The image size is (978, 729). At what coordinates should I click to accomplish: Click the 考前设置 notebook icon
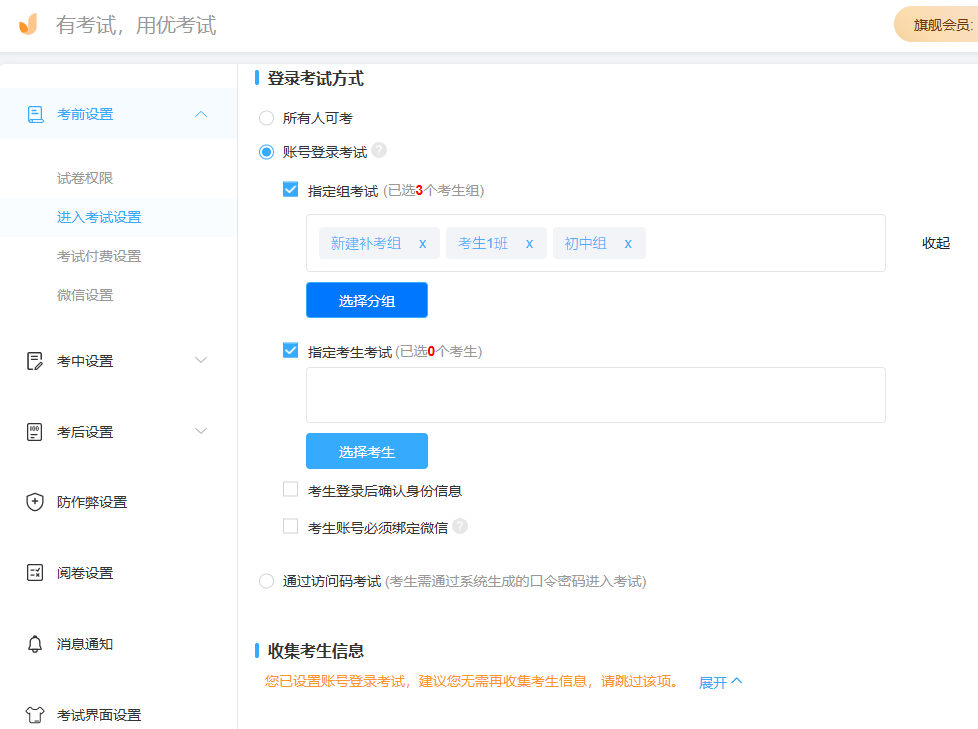coord(36,115)
